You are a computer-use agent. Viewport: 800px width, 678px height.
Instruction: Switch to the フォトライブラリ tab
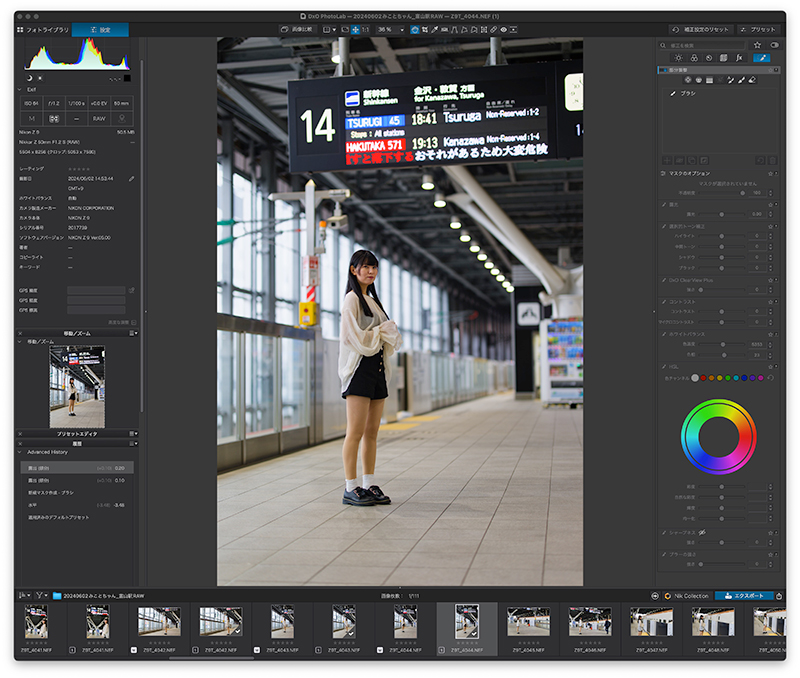[x=43, y=30]
